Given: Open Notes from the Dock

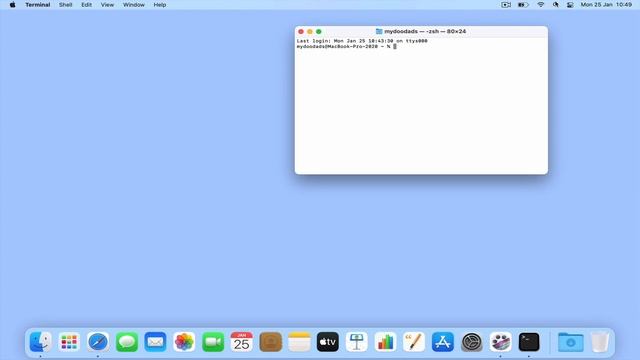Looking at the screenshot, I should click(x=299, y=342).
